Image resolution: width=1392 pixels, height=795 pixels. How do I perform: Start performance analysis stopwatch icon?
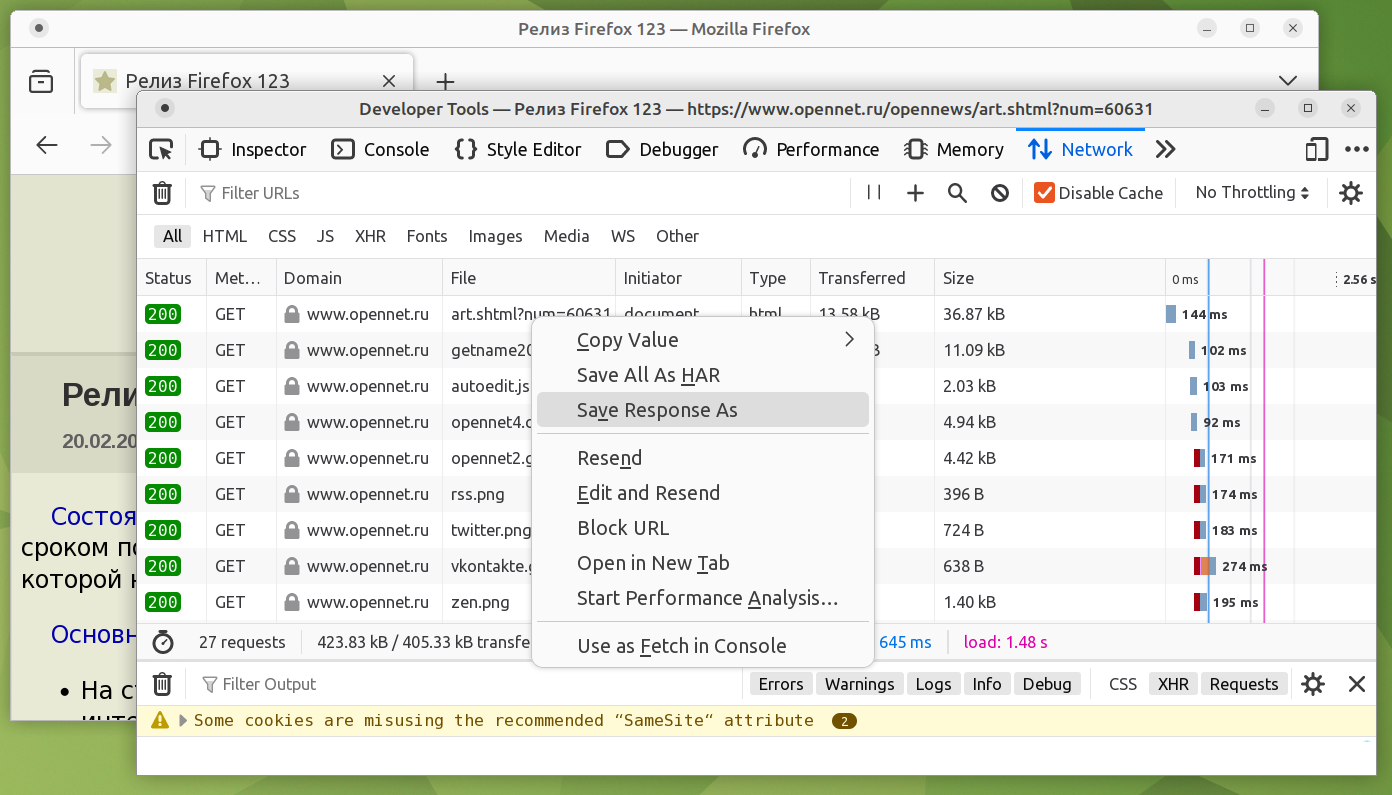163,642
